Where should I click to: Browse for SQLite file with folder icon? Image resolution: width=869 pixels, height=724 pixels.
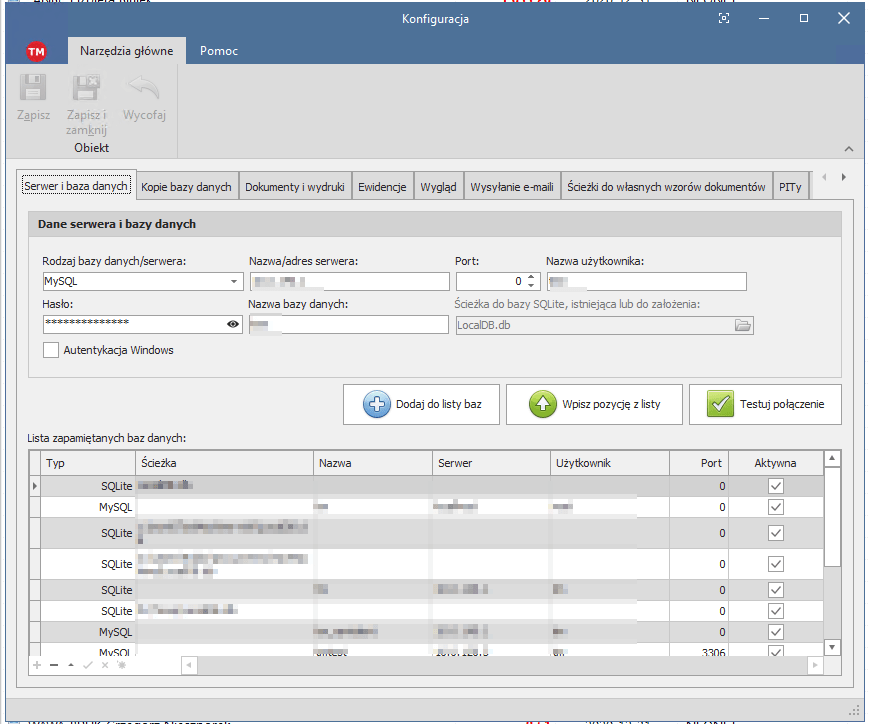click(x=742, y=325)
